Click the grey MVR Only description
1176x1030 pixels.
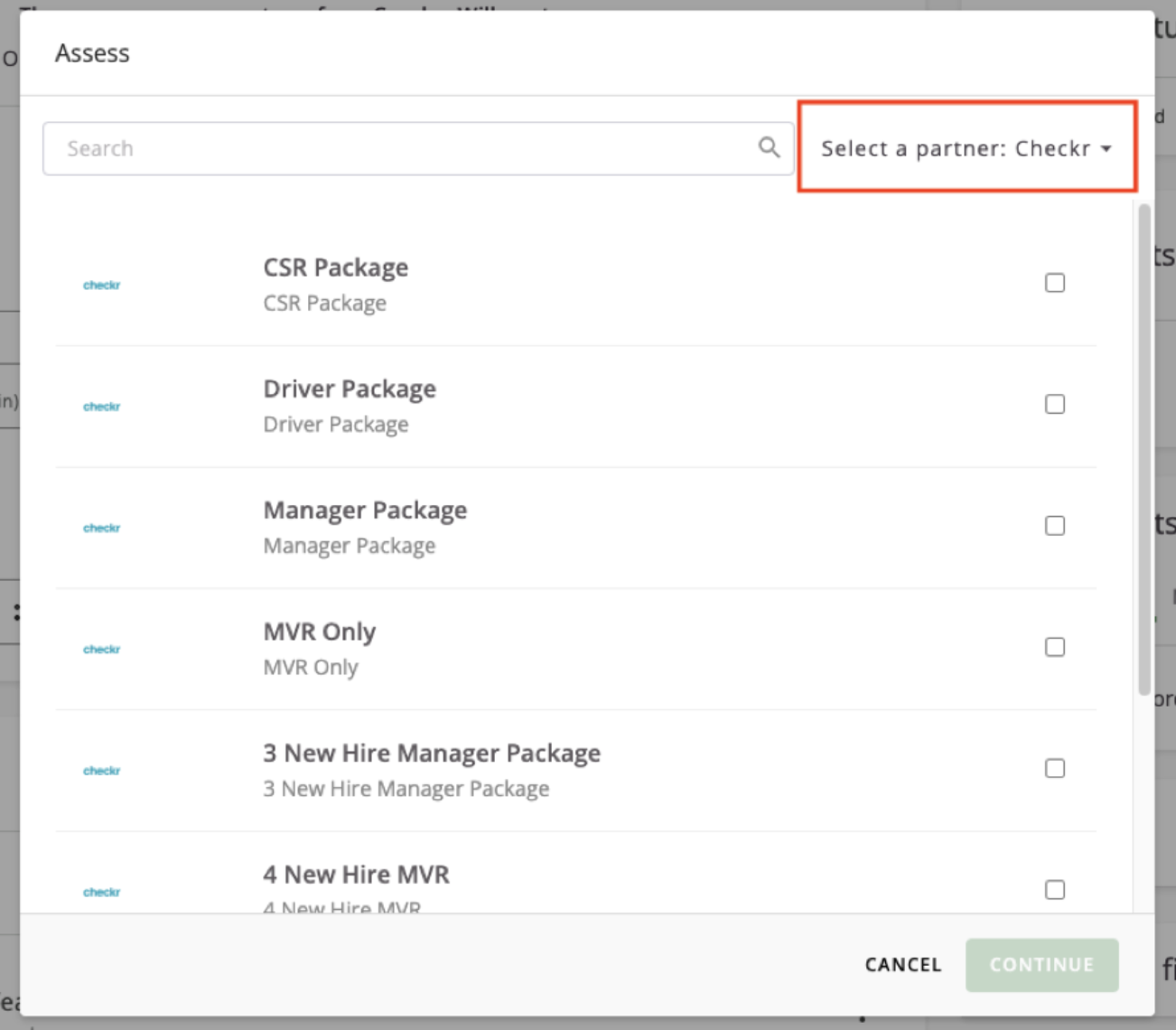click(x=311, y=667)
